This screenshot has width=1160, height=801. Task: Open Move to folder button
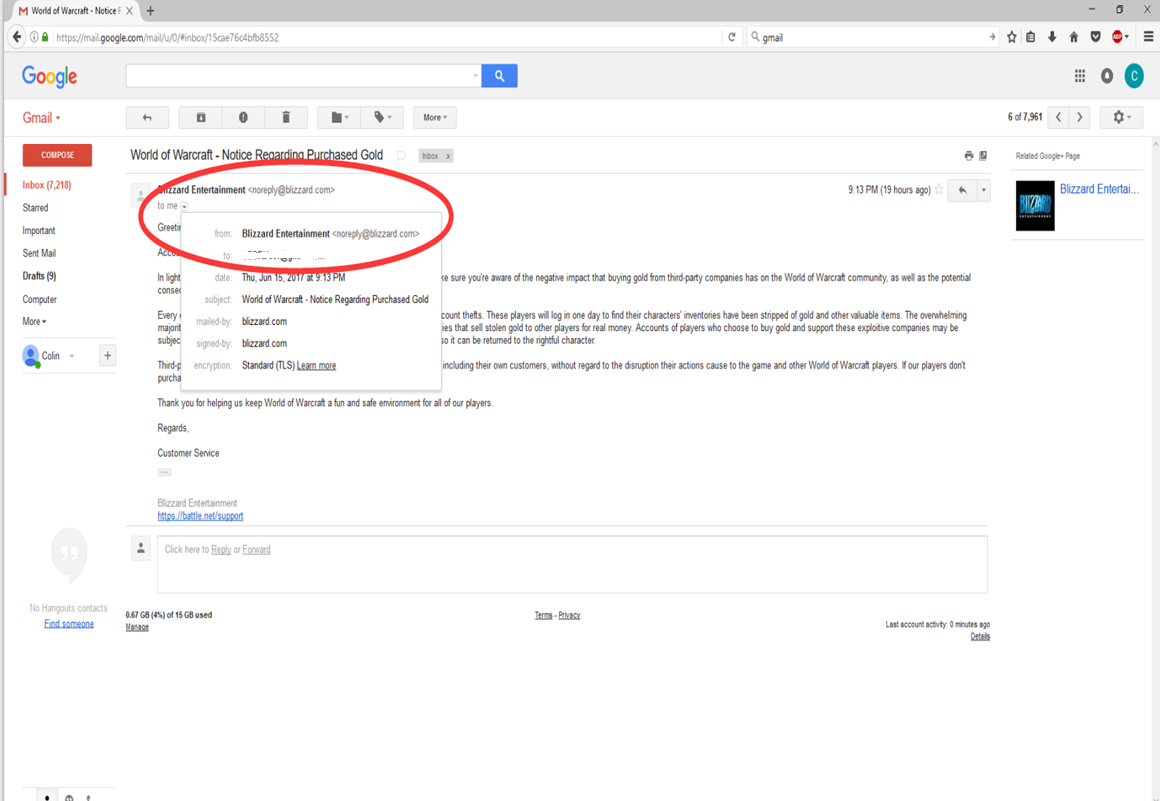[x=339, y=118]
